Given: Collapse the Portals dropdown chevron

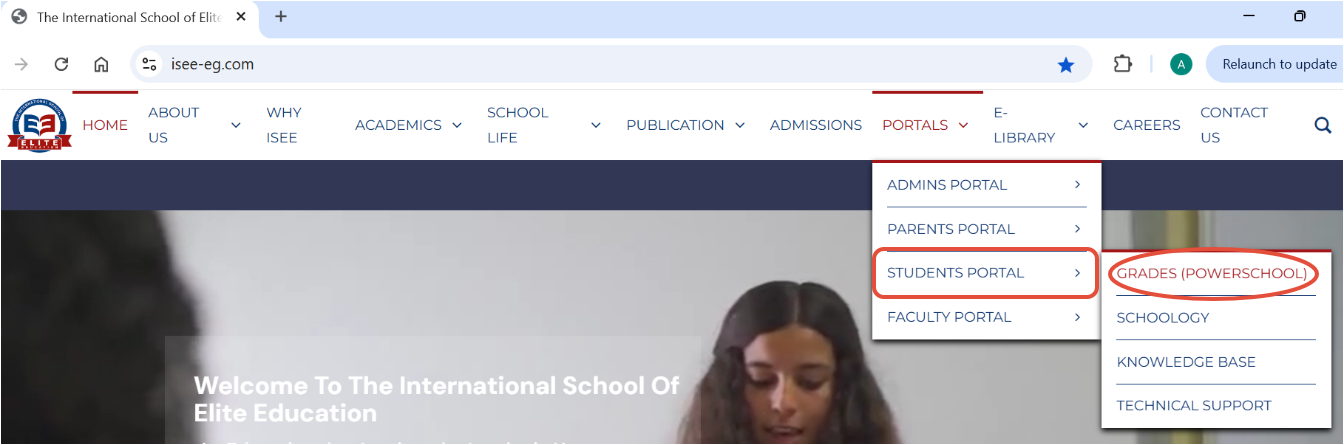Looking at the screenshot, I should pyautogui.click(x=963, y=125).
